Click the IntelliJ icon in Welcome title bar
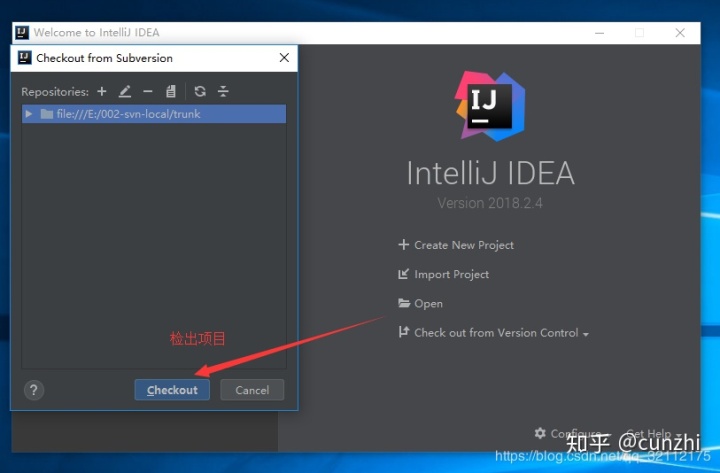Screen dimensions: 720x473 tap(22, 32)
